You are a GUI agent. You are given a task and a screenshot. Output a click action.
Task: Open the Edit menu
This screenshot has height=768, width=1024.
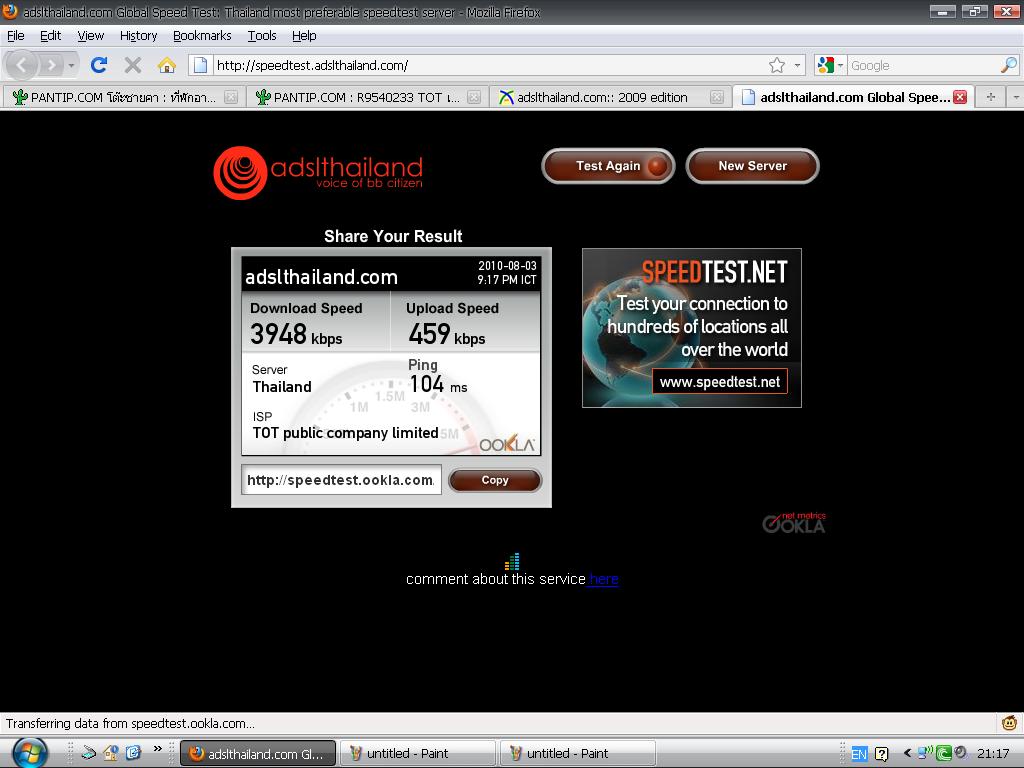click(x=50, y=35)
